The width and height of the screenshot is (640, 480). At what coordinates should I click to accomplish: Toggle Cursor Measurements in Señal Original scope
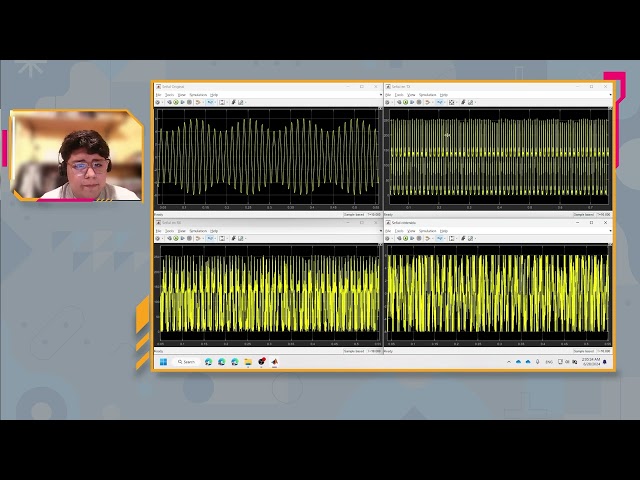pos(240,102)
